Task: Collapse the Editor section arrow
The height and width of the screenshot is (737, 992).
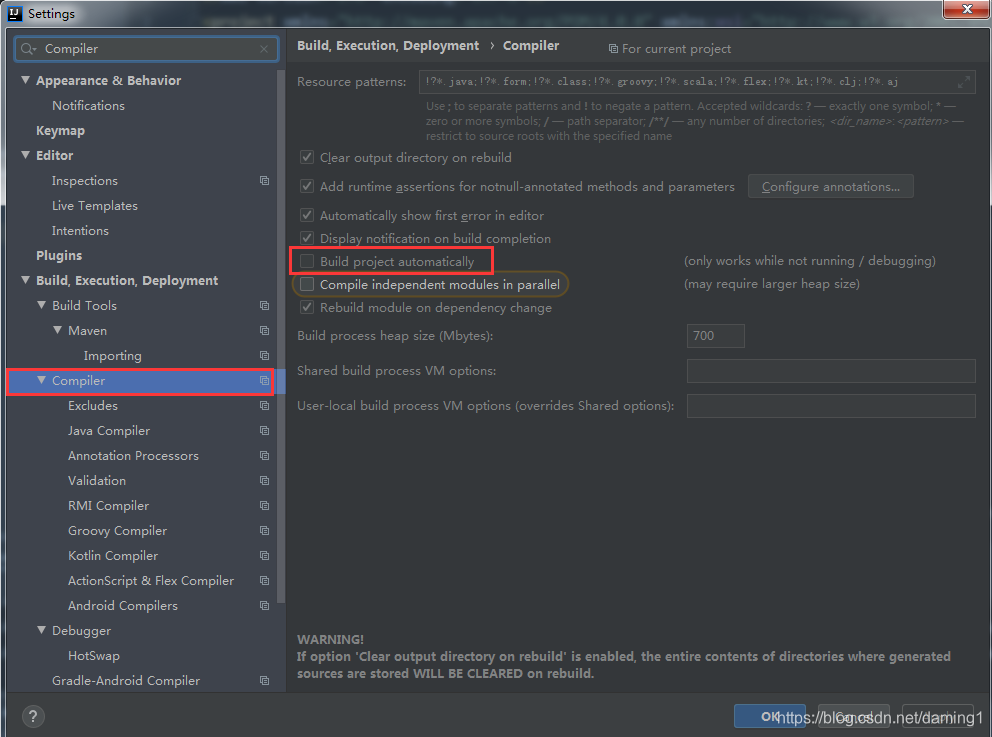Action: (25, 155)
